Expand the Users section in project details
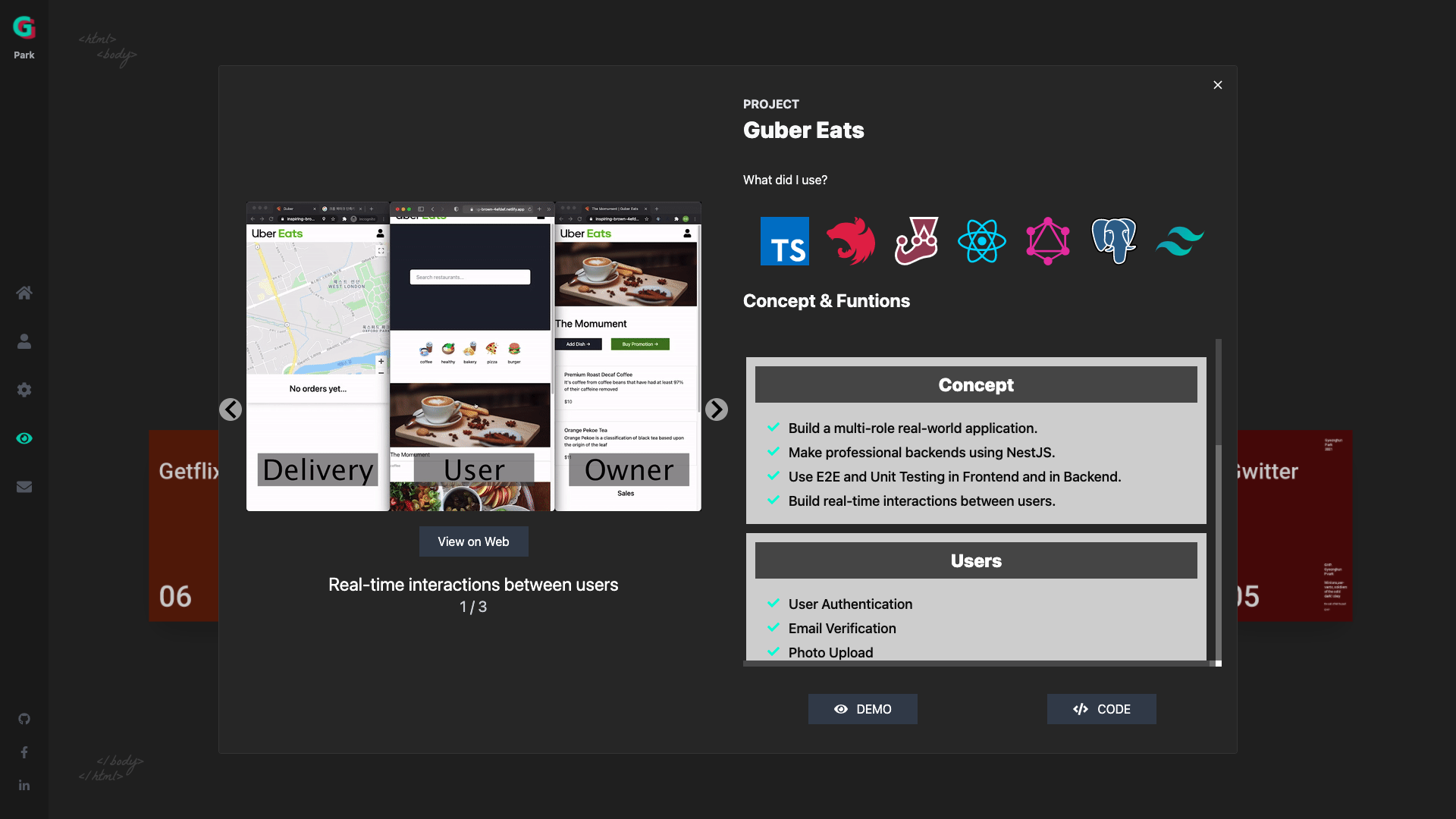This screenshot has height=819, width=1456. (976, 561)
